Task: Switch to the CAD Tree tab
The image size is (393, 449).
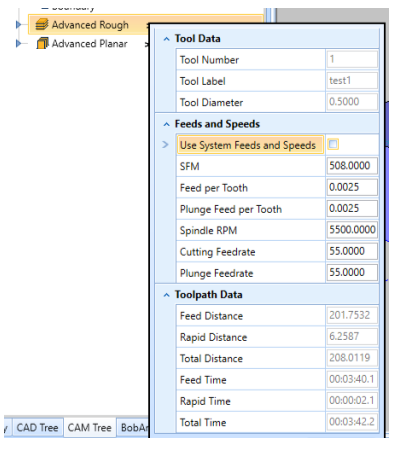Action: (x=37, y=427)
